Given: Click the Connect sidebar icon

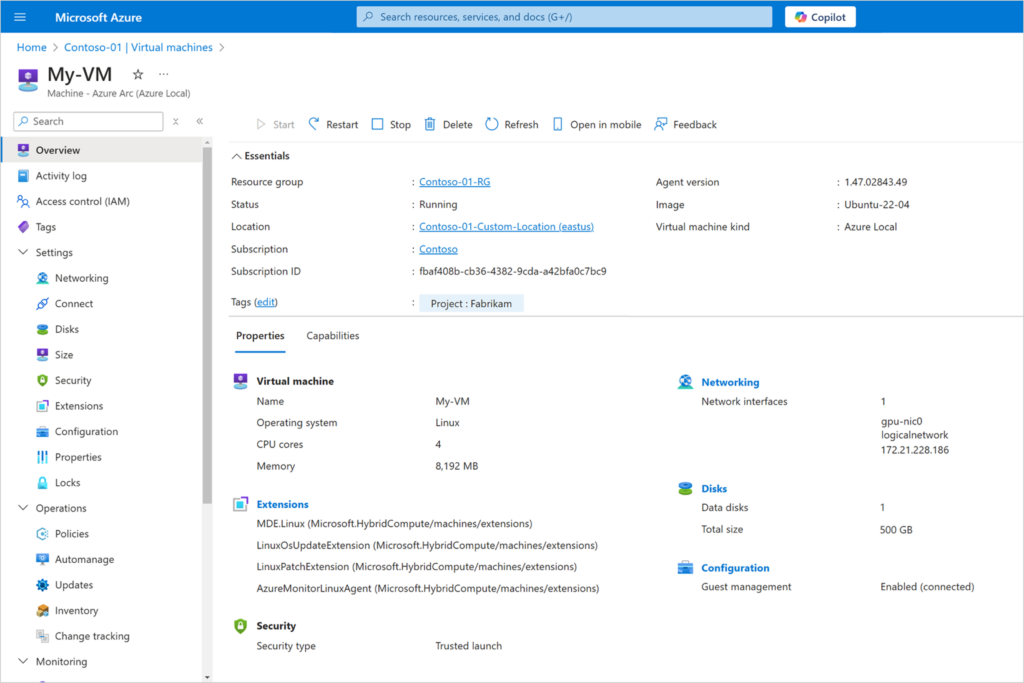Looking at the screenshot, I should click(x=42, y=304).
